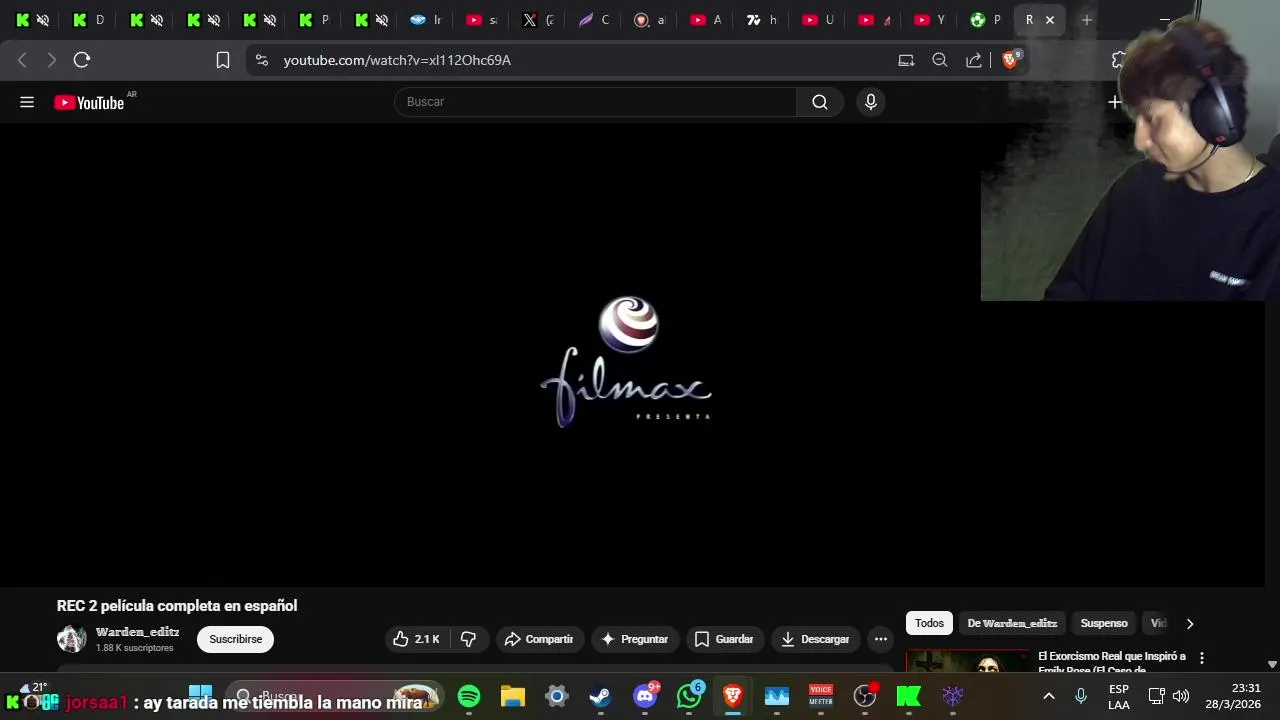This screenshot has width=1280, height=720.
Task: Dislike the video
Action: (x=468, y=639)
